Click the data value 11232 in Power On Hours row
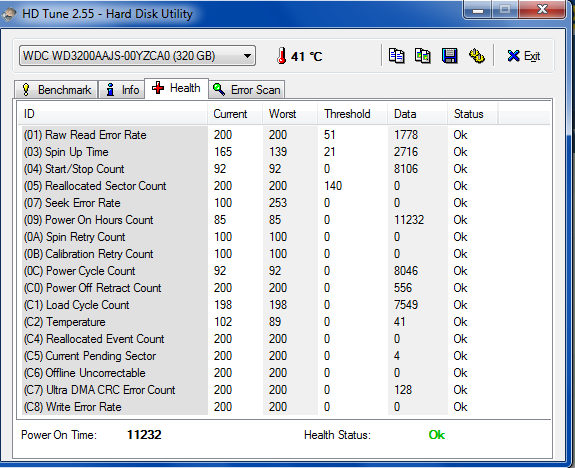This screenshot has height=468, width=575. (409, 220)
